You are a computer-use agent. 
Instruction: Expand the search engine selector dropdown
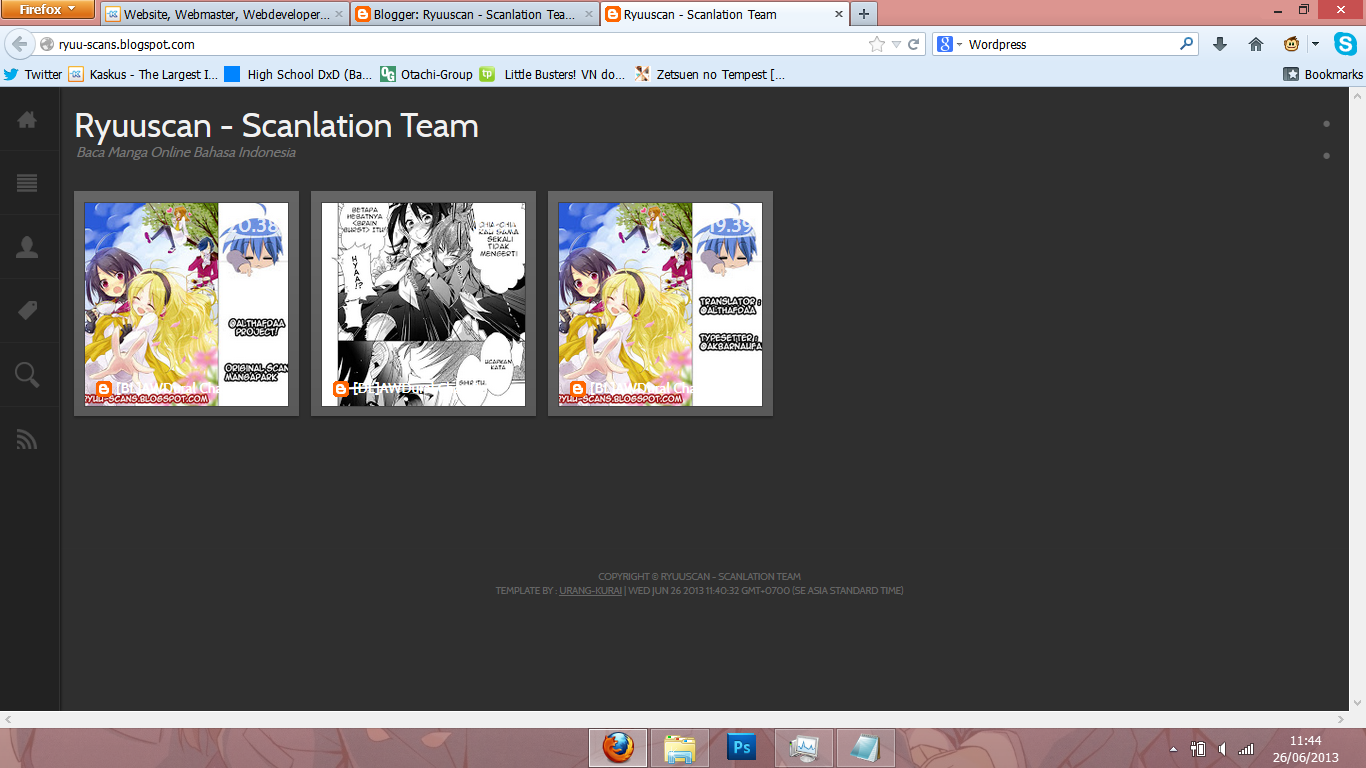(950, 44)
